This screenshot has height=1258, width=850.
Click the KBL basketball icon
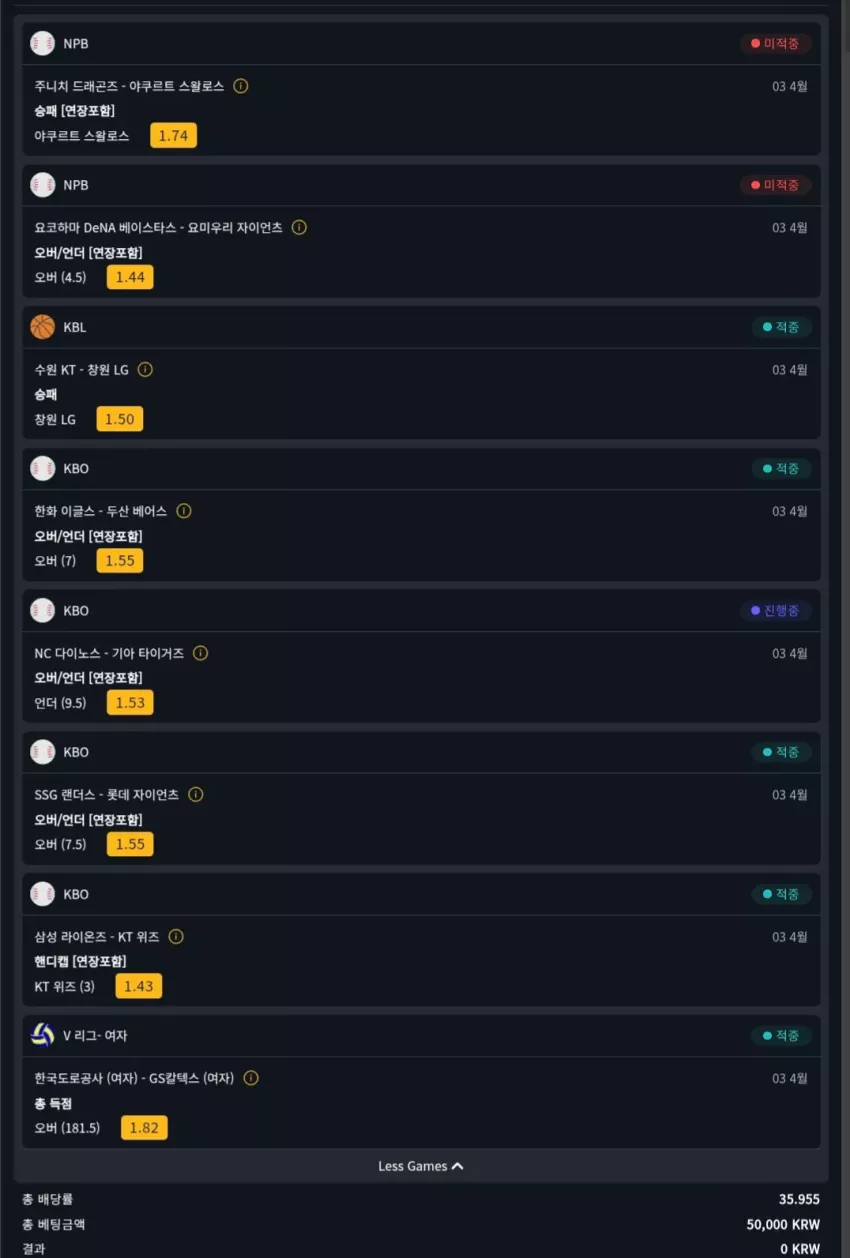[x=42, y=327]
